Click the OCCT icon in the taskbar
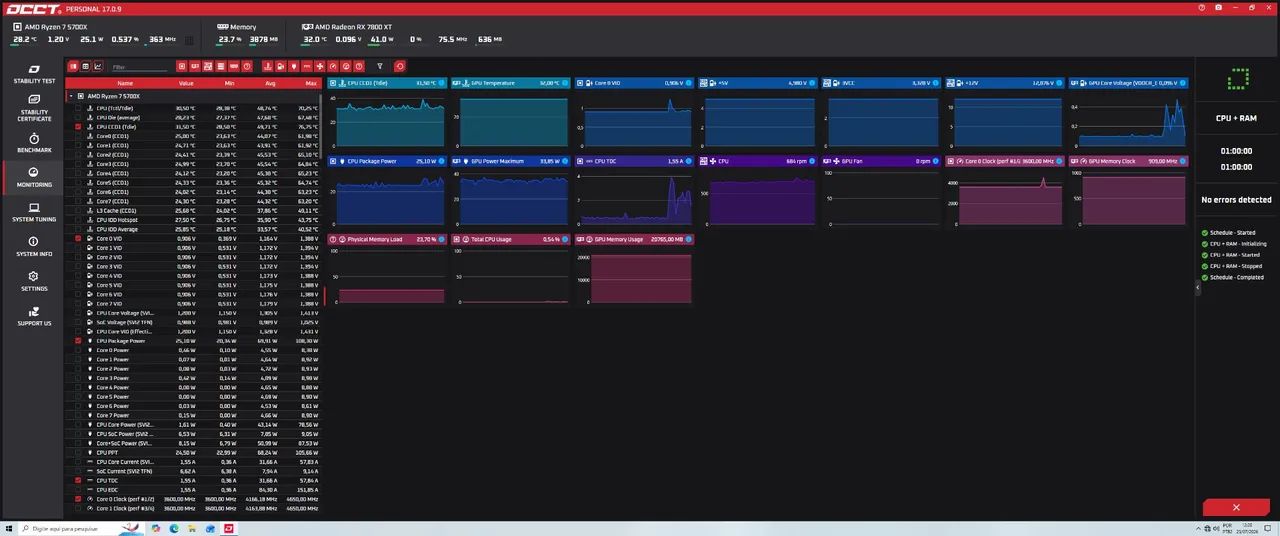This screenshot has height=536, width=1280. (229, 529)
